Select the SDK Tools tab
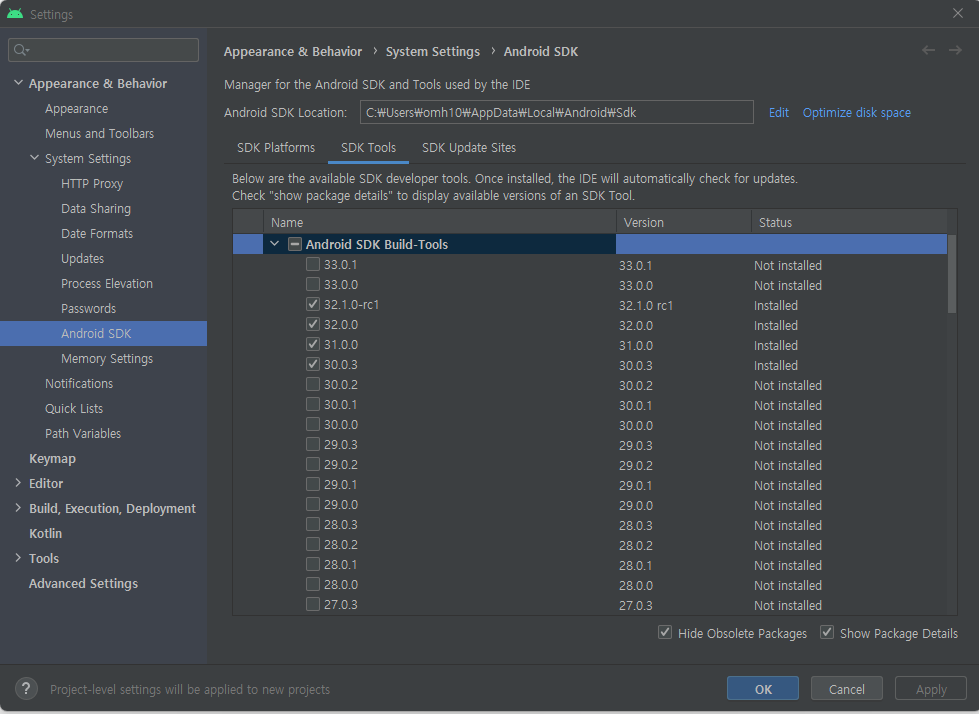Screen dimensions: 979x714 368,148
